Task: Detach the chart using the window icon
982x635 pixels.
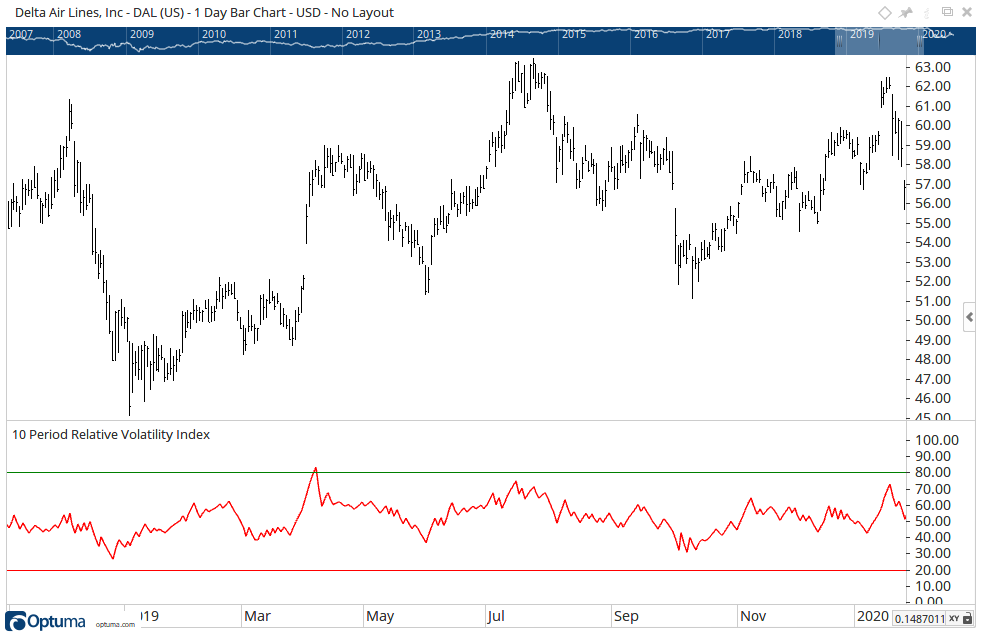Action: 948,12
